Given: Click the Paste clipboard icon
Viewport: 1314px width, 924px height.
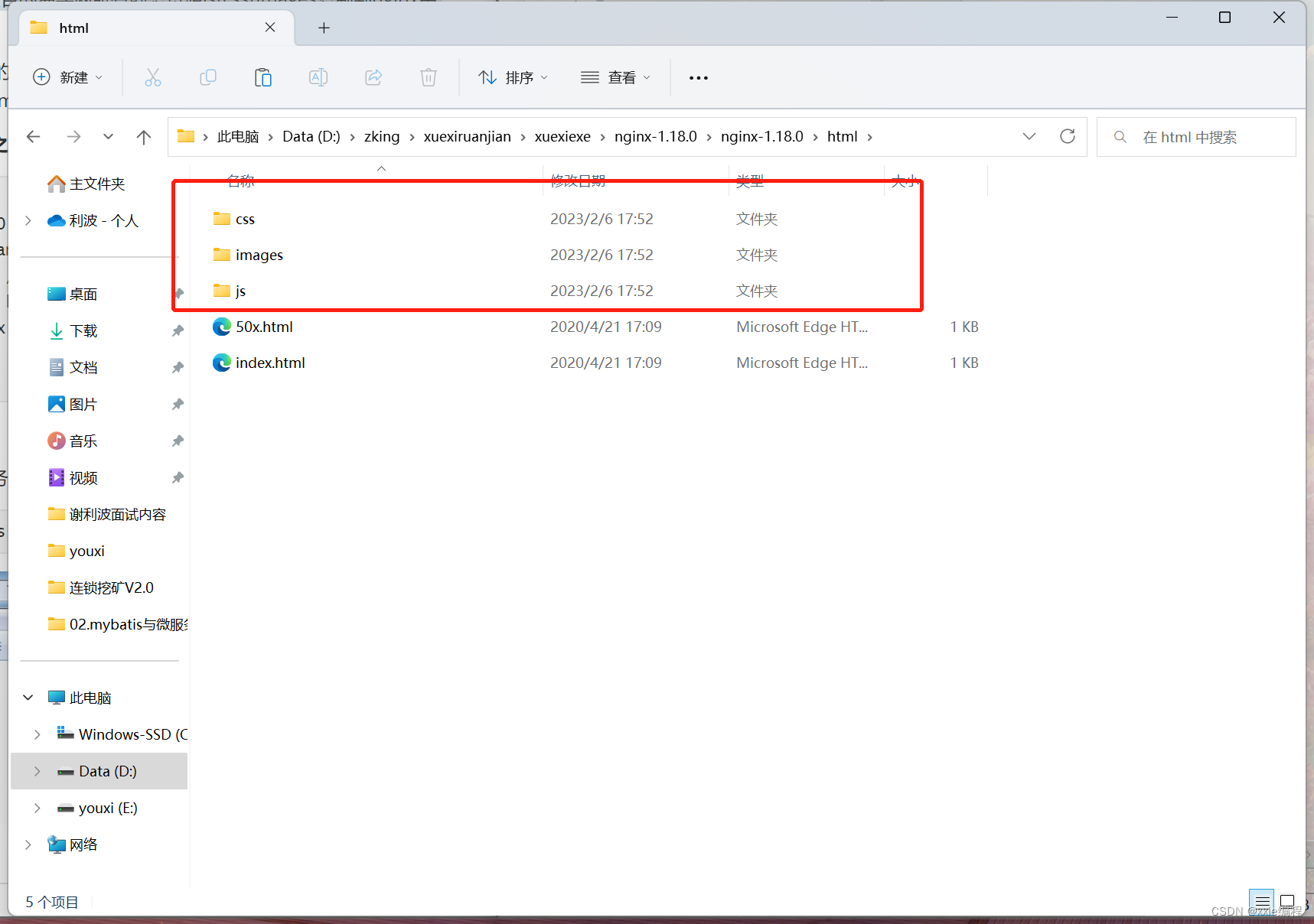Looking at the screenshot, I should click(x=262, y=77).
